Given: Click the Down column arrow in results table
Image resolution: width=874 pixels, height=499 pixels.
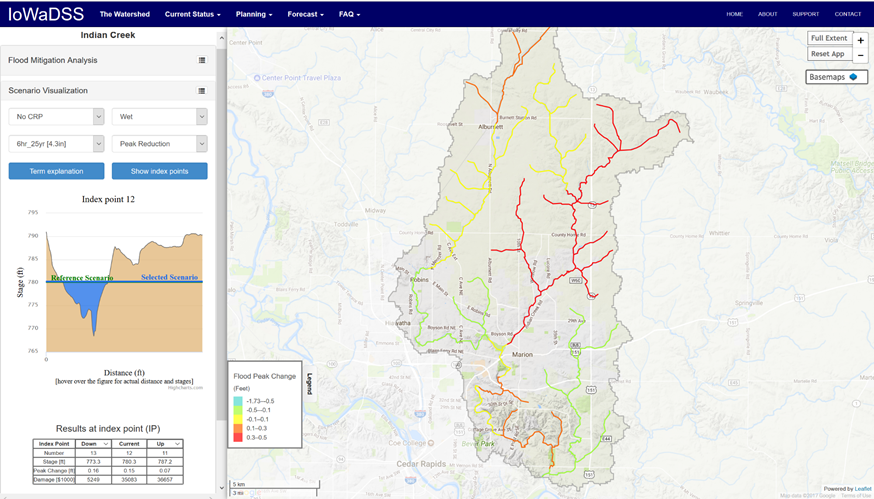Looking at the screenshot, I should 104,443.
